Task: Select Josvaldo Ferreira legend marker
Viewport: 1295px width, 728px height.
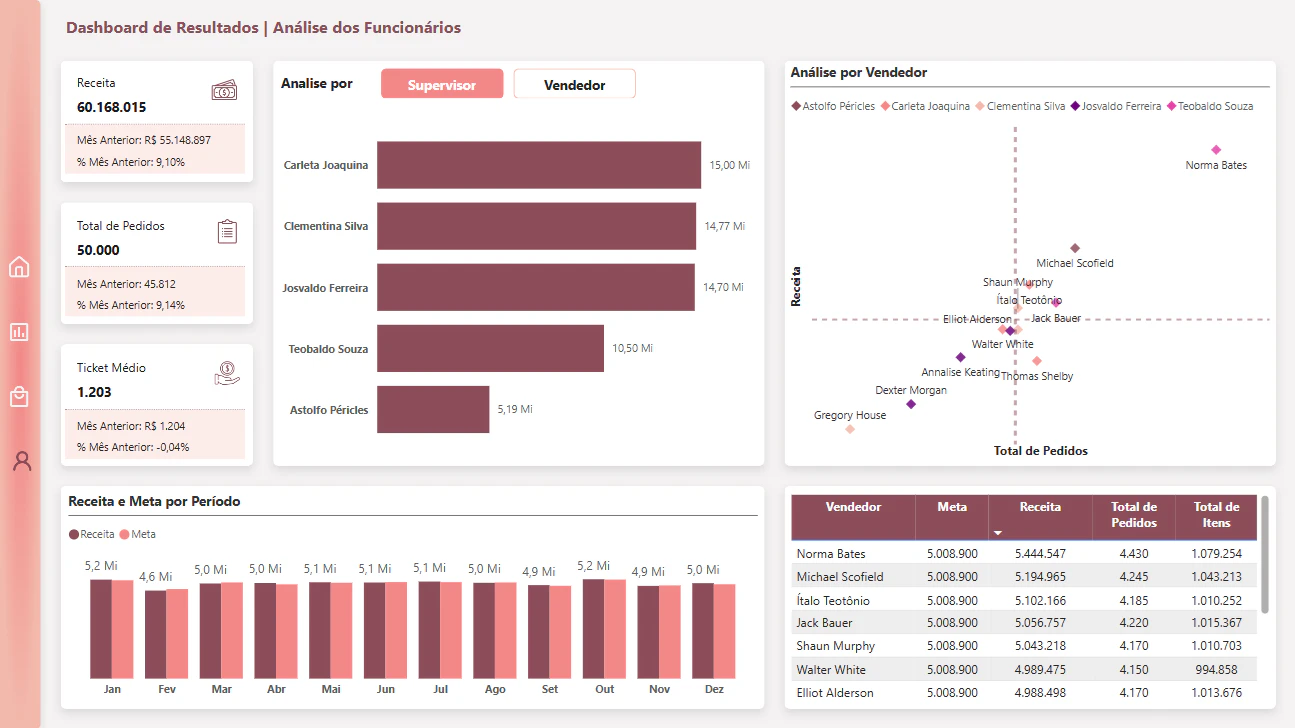Action: (x=1076, y=106)
